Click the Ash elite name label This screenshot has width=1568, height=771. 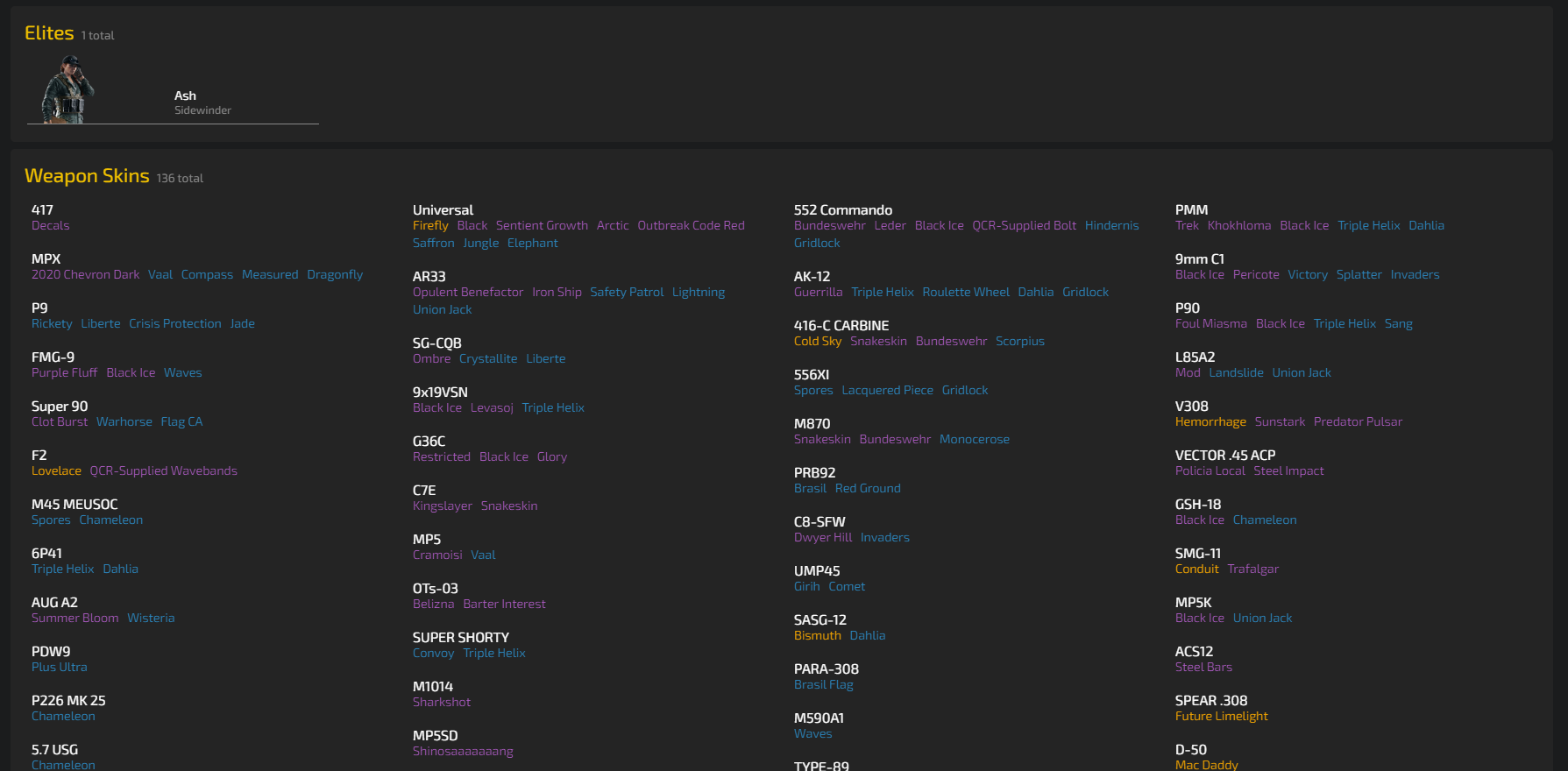coord(185,95)
